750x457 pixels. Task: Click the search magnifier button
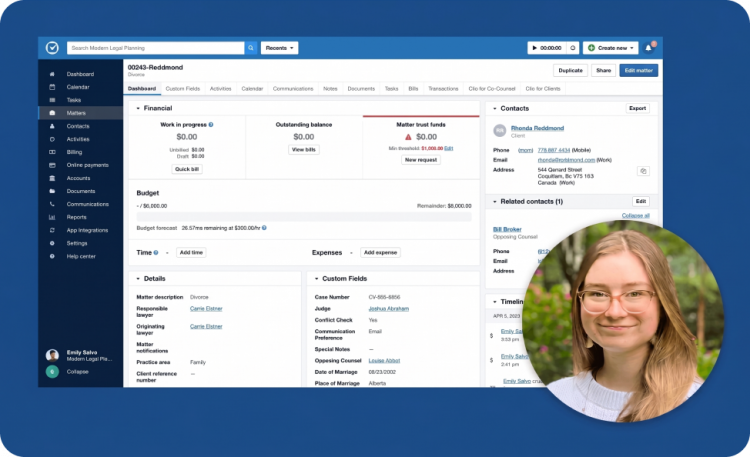(251, 48)
